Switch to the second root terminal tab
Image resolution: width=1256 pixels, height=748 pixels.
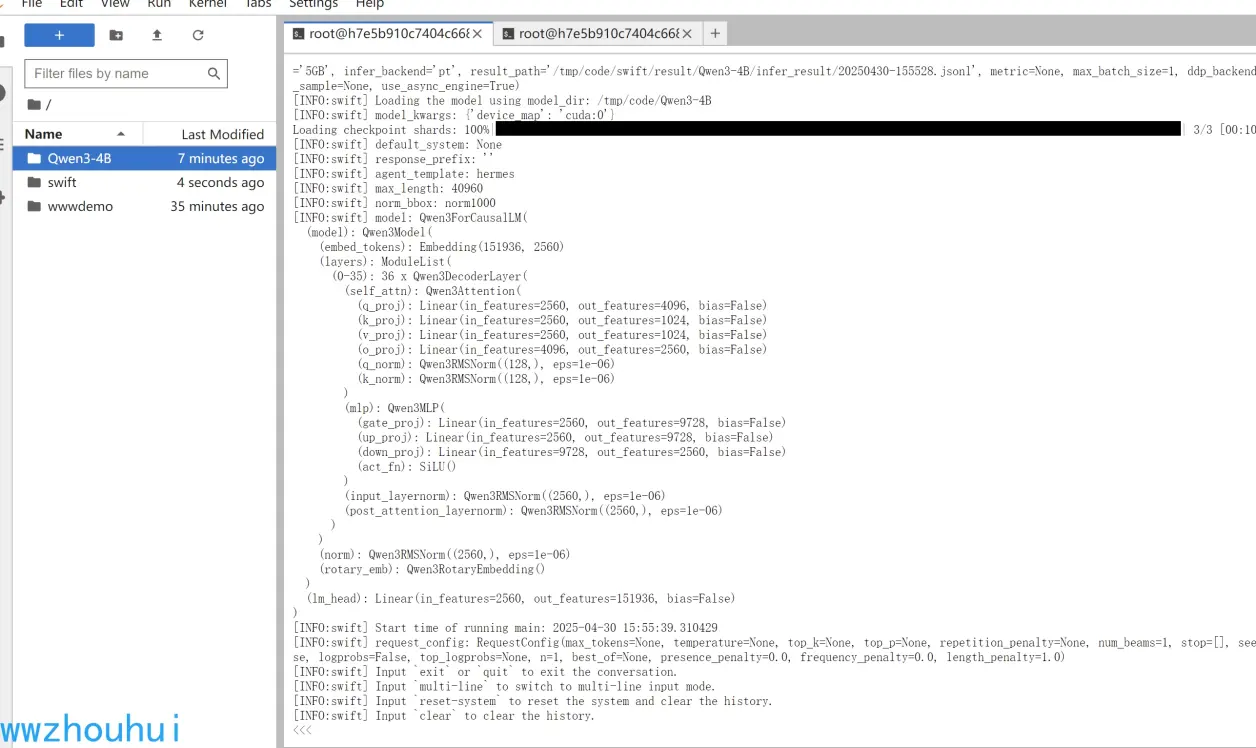pos(598,33)
